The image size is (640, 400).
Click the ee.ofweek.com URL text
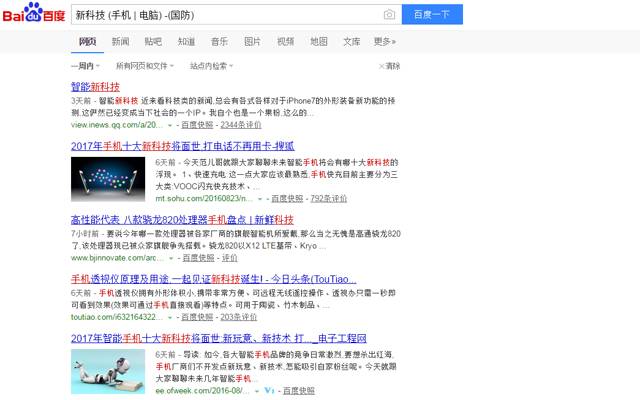202,391
